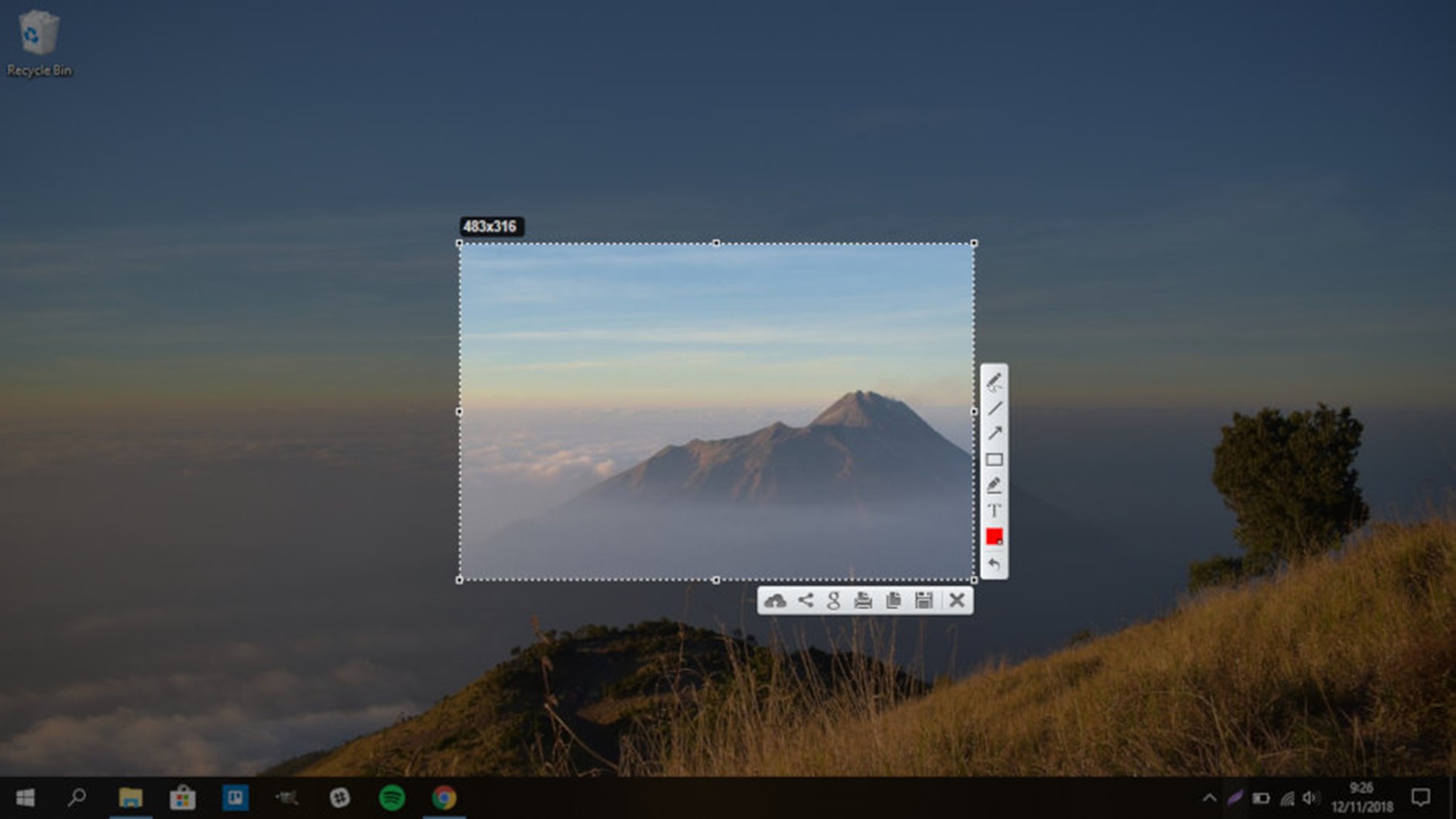Open the volume control tray icon
1456x819 pixels.
[x=1310, y=797]
